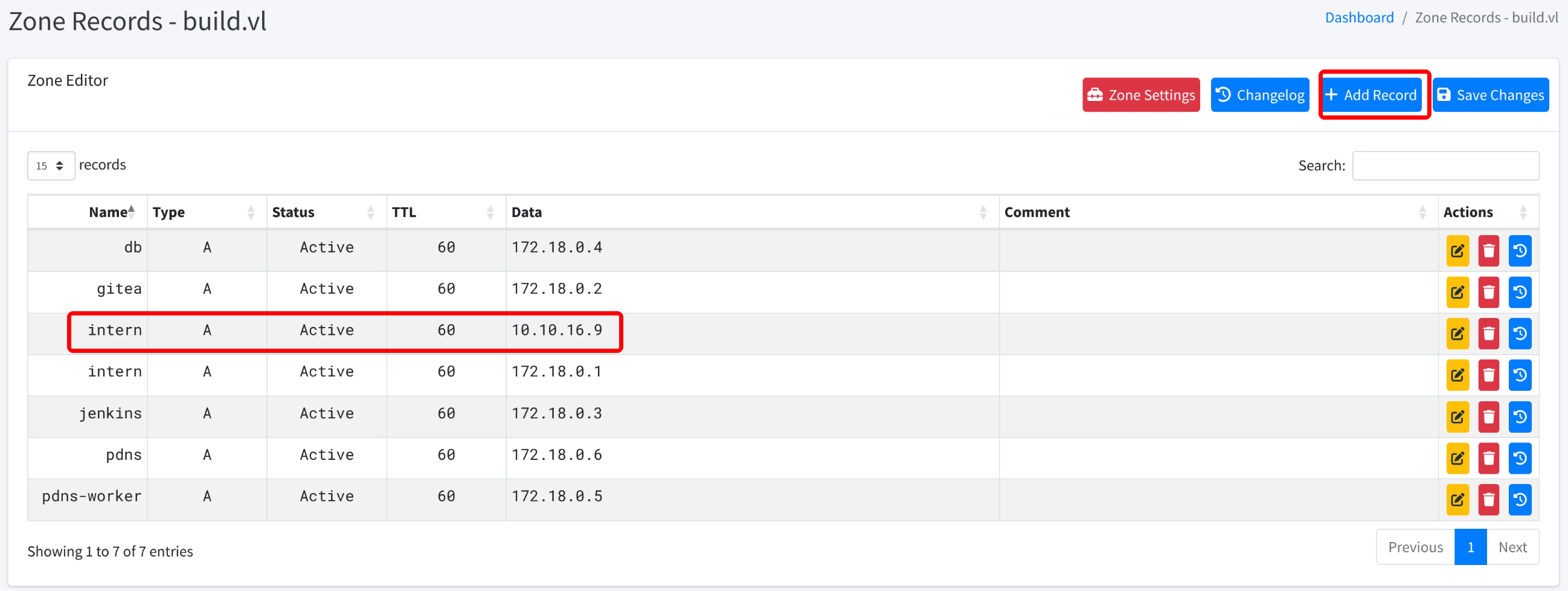
Task: Open the records-per-page dropdown
Action: (x=51, y=166)
